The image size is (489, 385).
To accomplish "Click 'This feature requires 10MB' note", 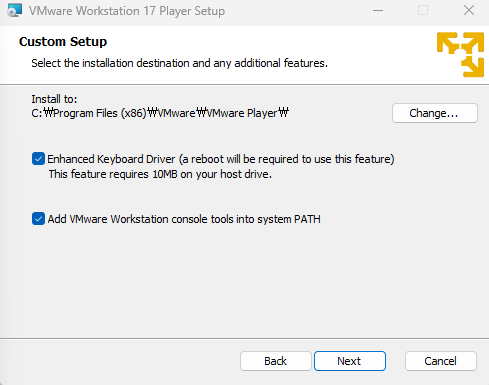I will [160, 174].
